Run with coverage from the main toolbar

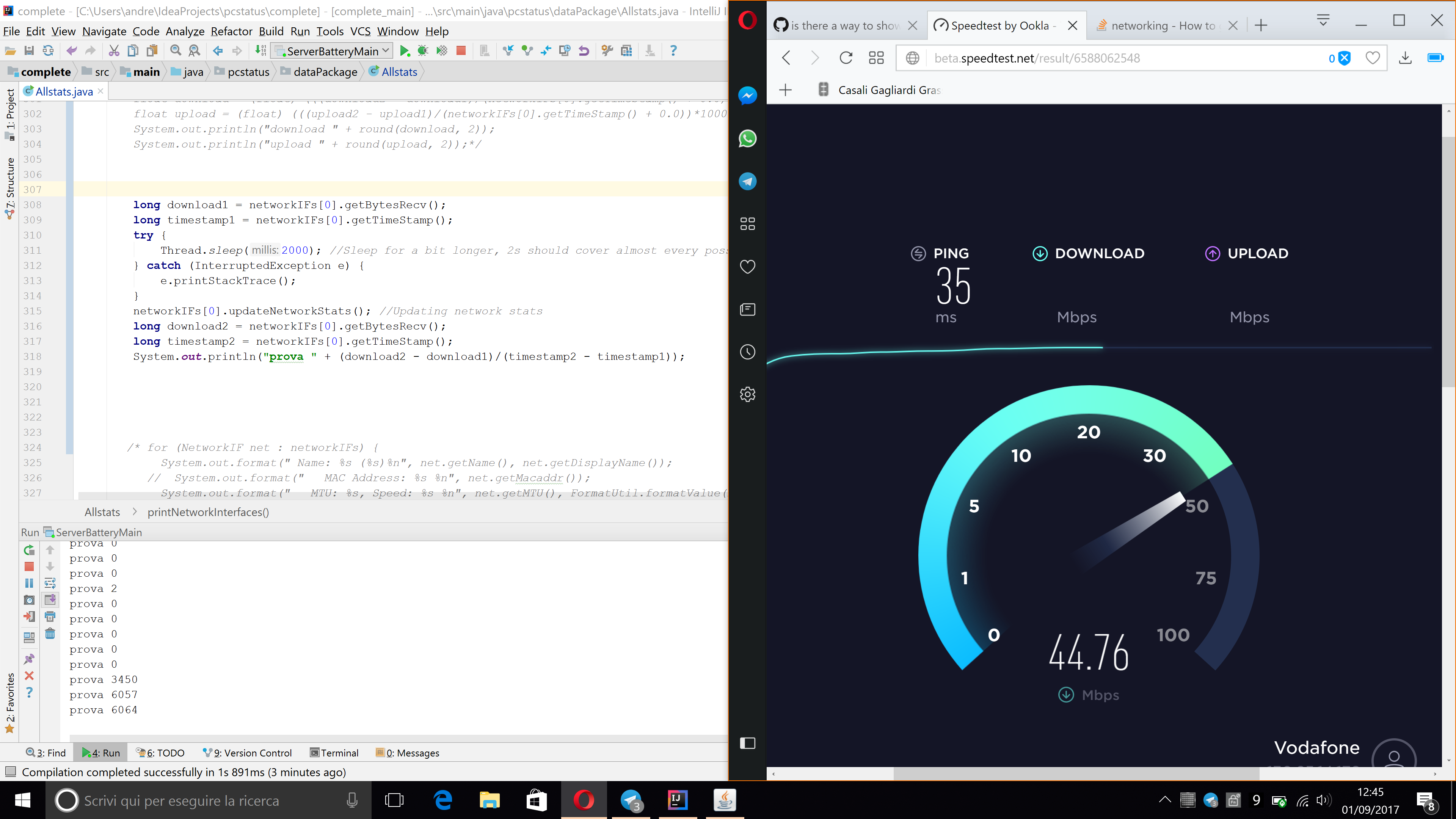442,51
